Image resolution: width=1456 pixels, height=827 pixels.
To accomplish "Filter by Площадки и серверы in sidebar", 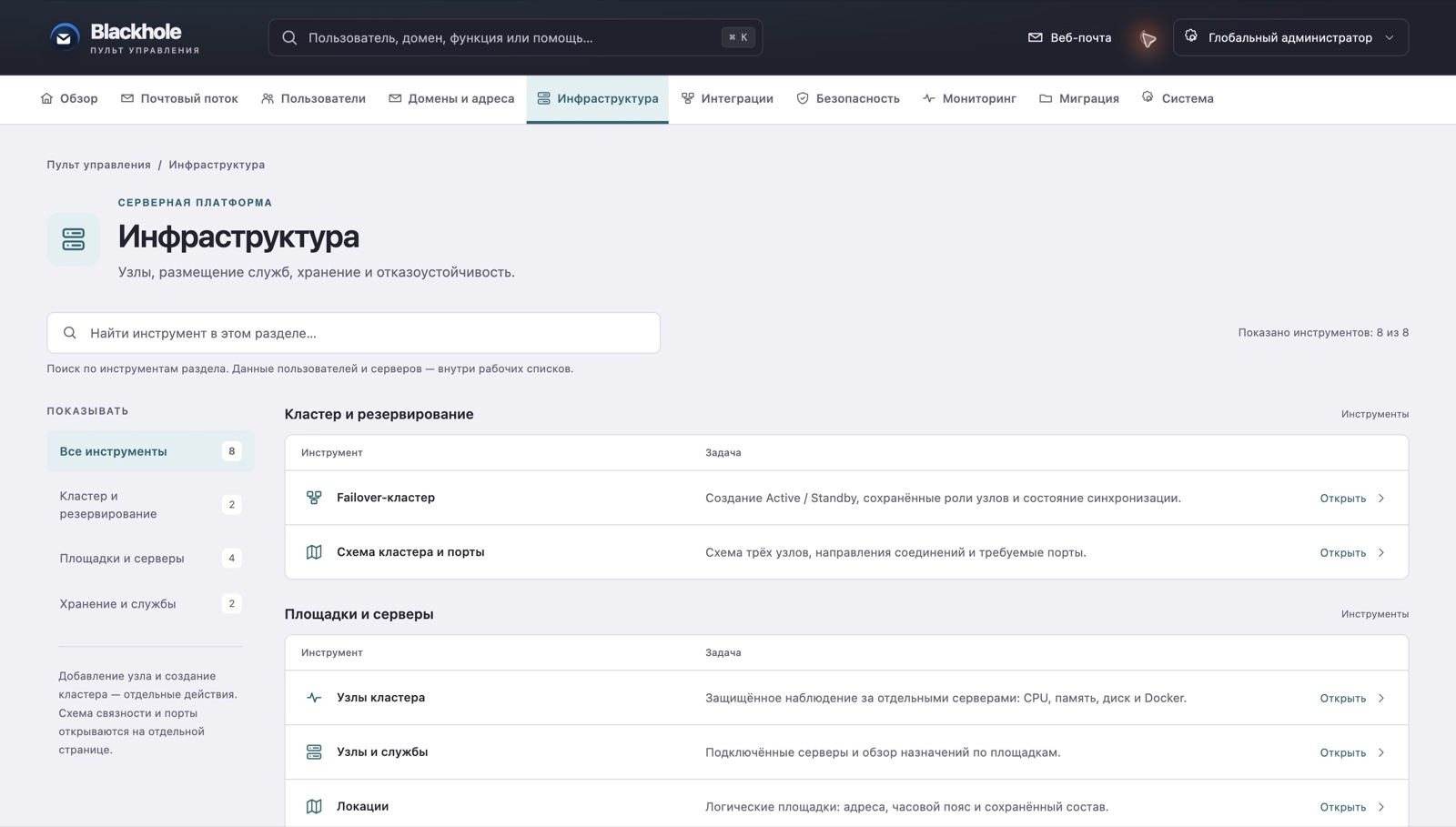I will 150,559.
